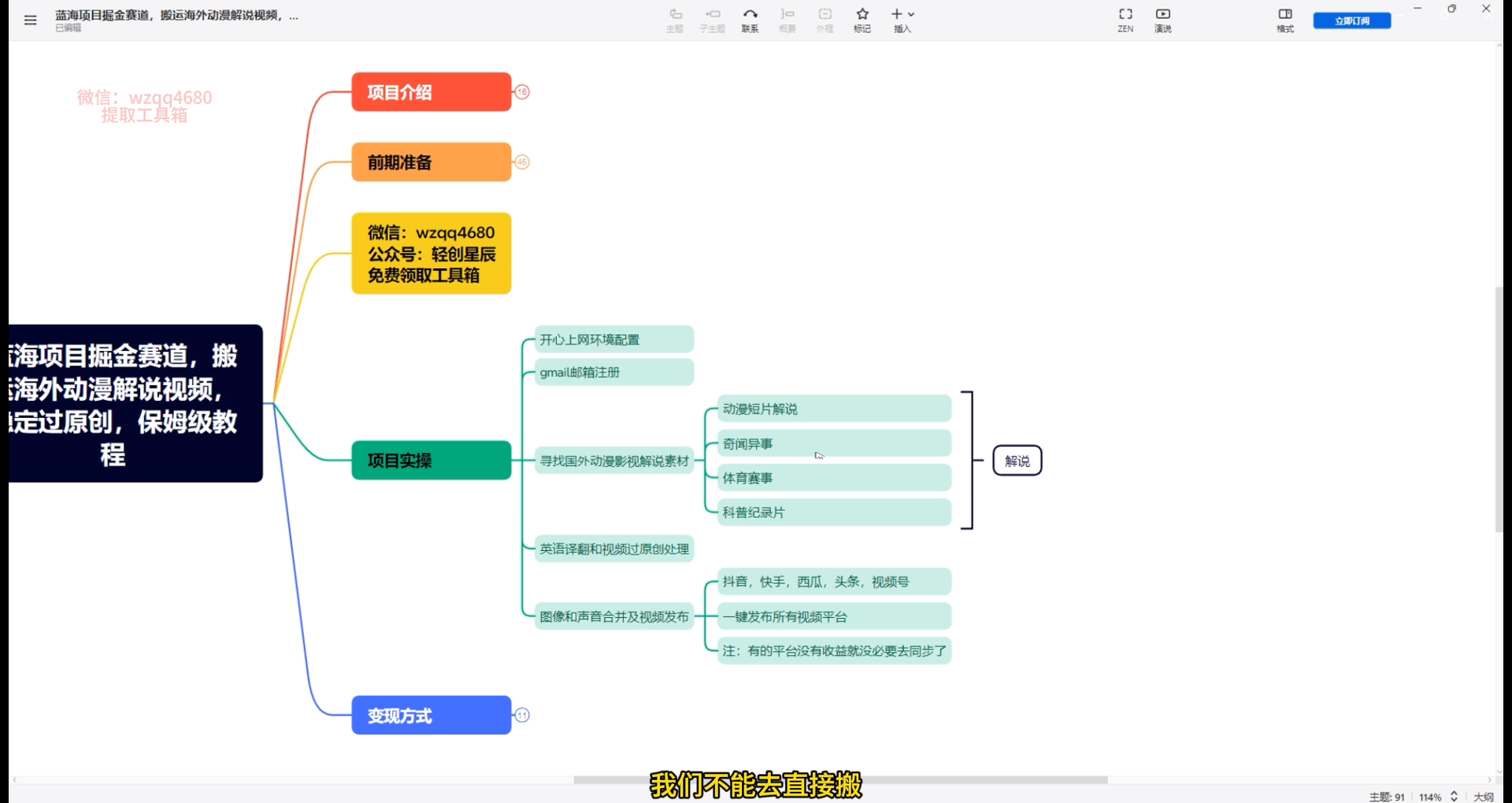Select the 项目实操 topic node
This screenshot has height=803, width=1512.
click(x=431, y=460)
